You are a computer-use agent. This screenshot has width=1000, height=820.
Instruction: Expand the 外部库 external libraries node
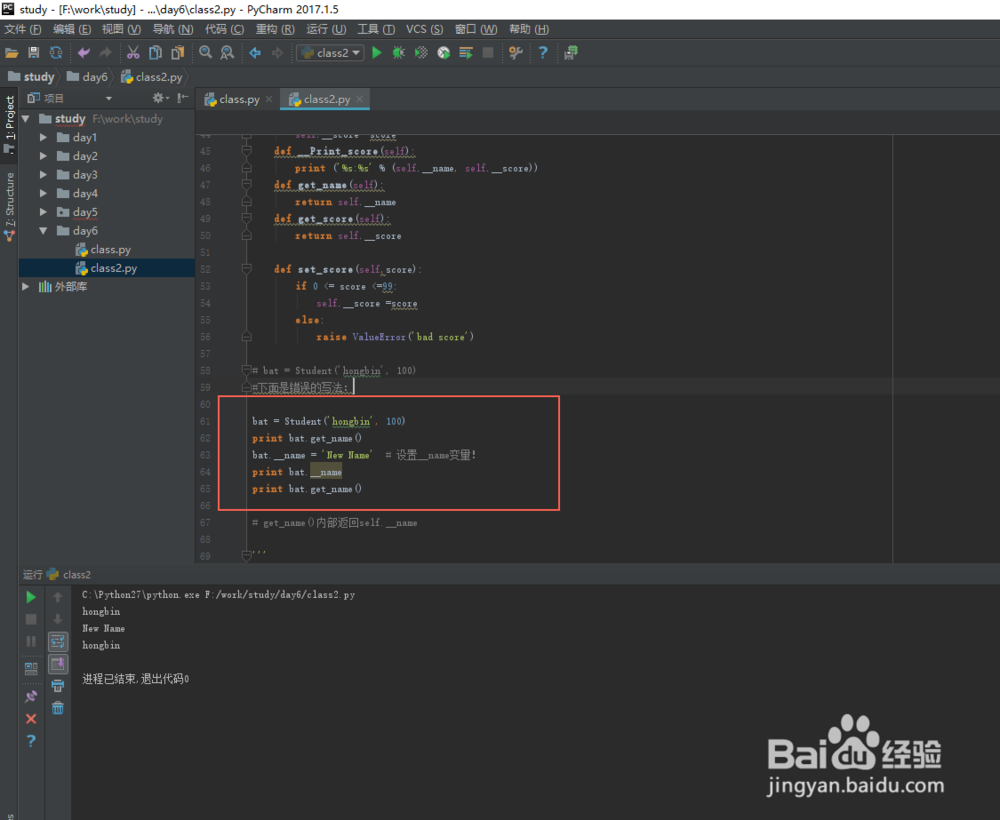tap(26, 287)
